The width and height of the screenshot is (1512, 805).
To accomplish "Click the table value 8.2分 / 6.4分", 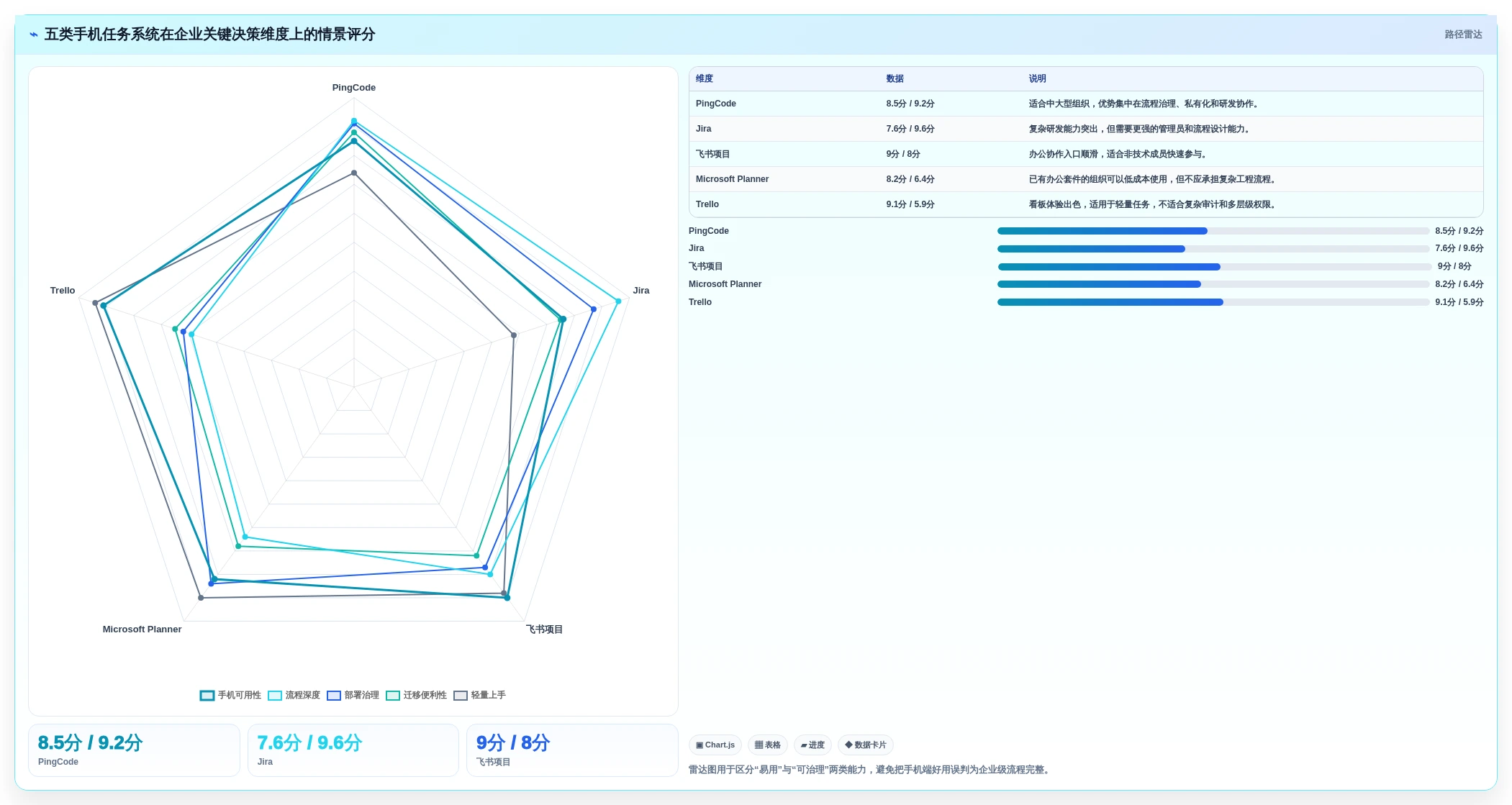I will 910,179.
